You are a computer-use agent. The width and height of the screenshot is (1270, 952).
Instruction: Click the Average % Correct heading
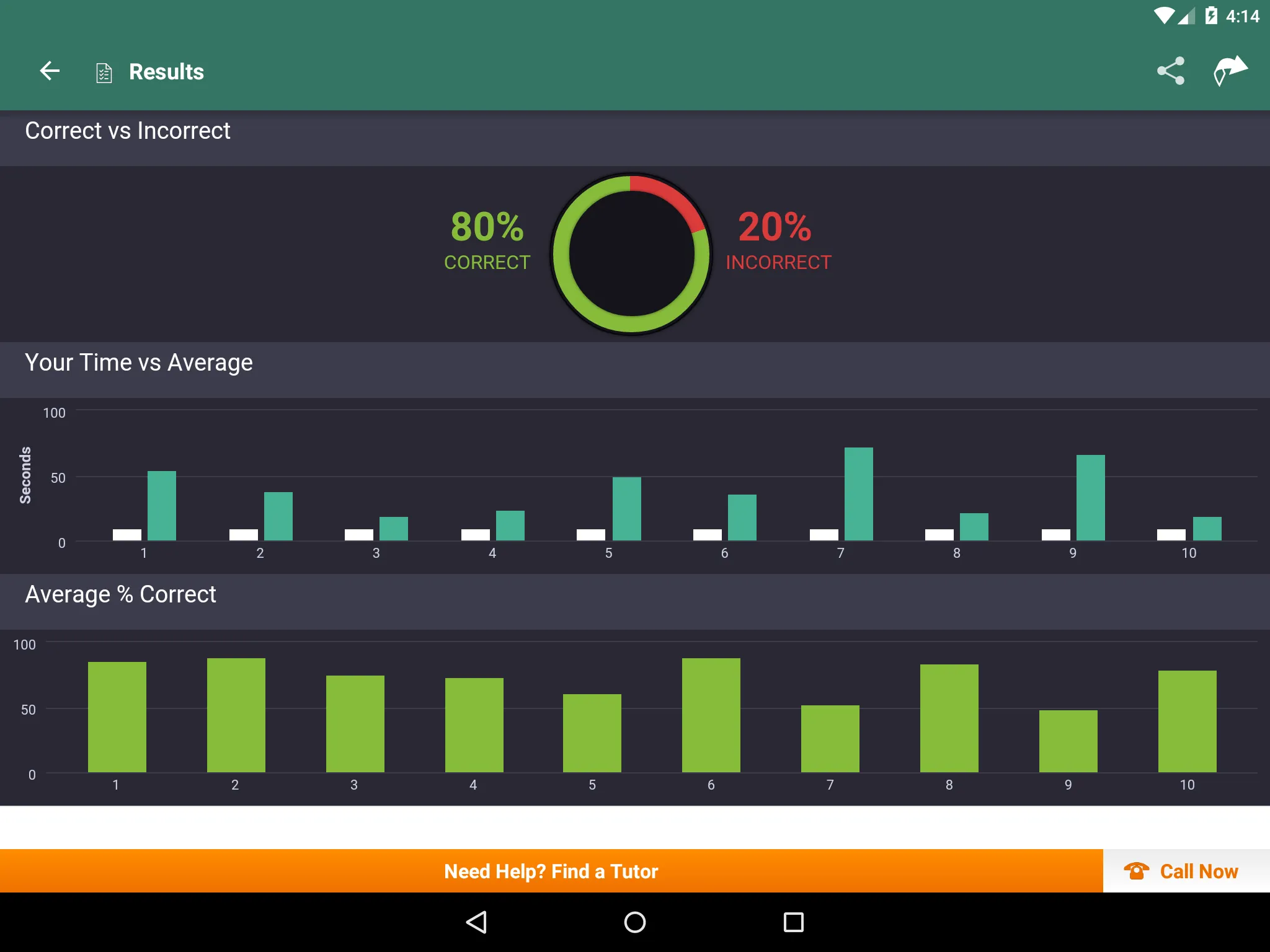pyautogui.click(x=120, y=594)
